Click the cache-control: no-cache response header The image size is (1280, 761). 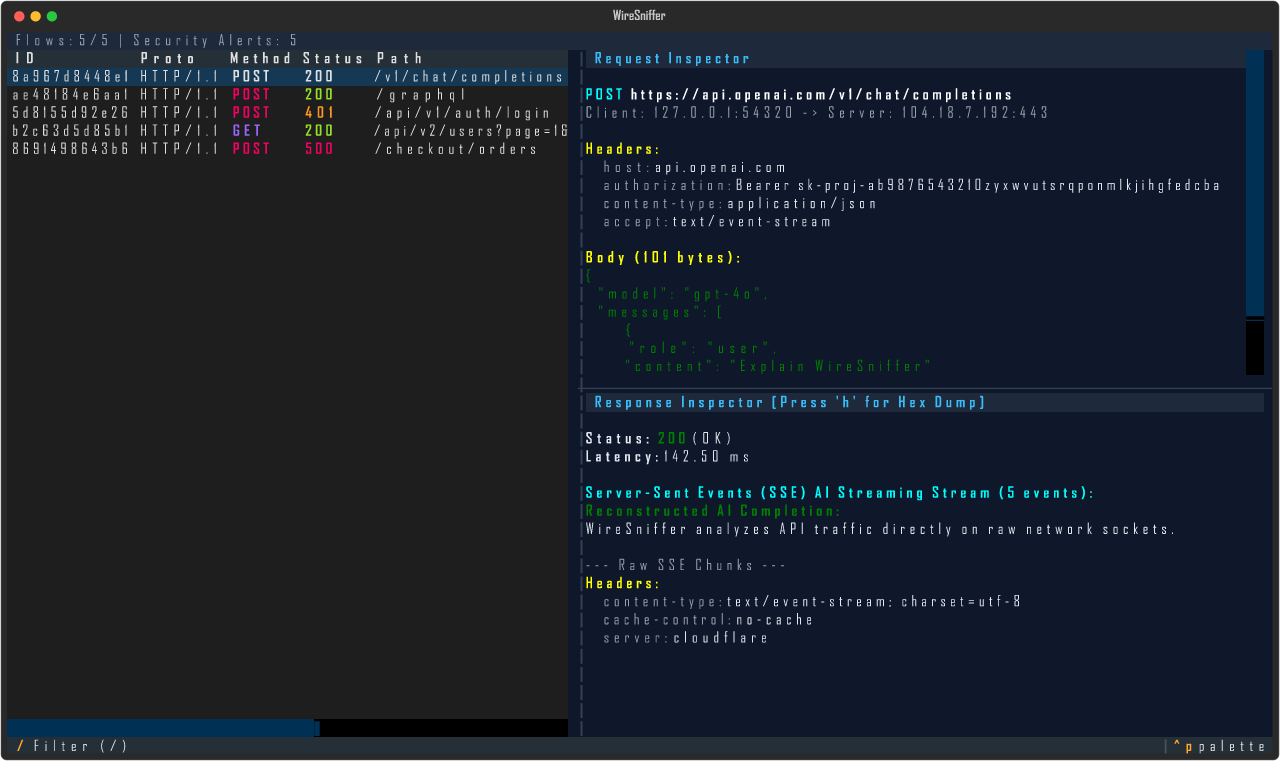[x=708, y=620]
